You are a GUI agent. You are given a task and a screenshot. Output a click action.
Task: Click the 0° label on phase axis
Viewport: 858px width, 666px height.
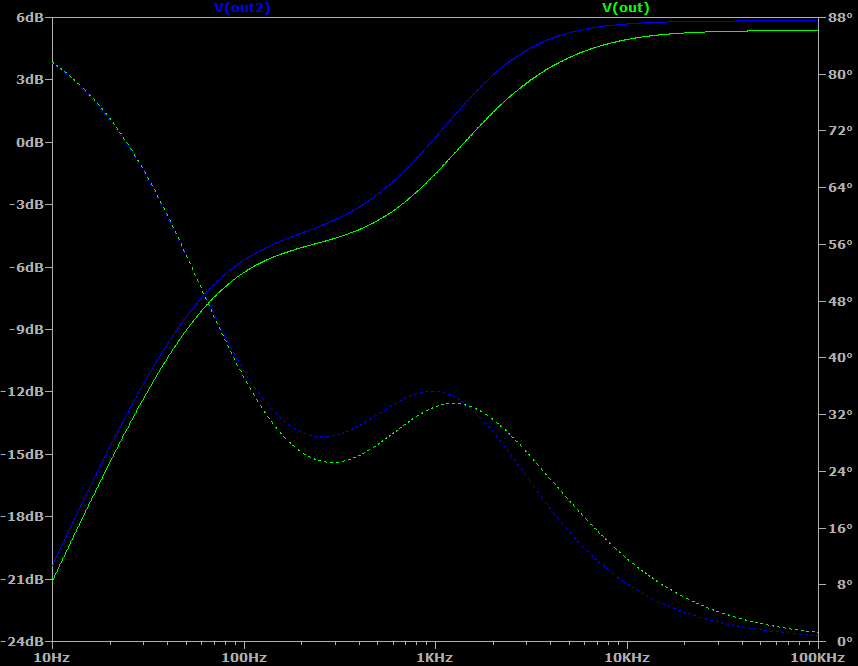[842, 641]
